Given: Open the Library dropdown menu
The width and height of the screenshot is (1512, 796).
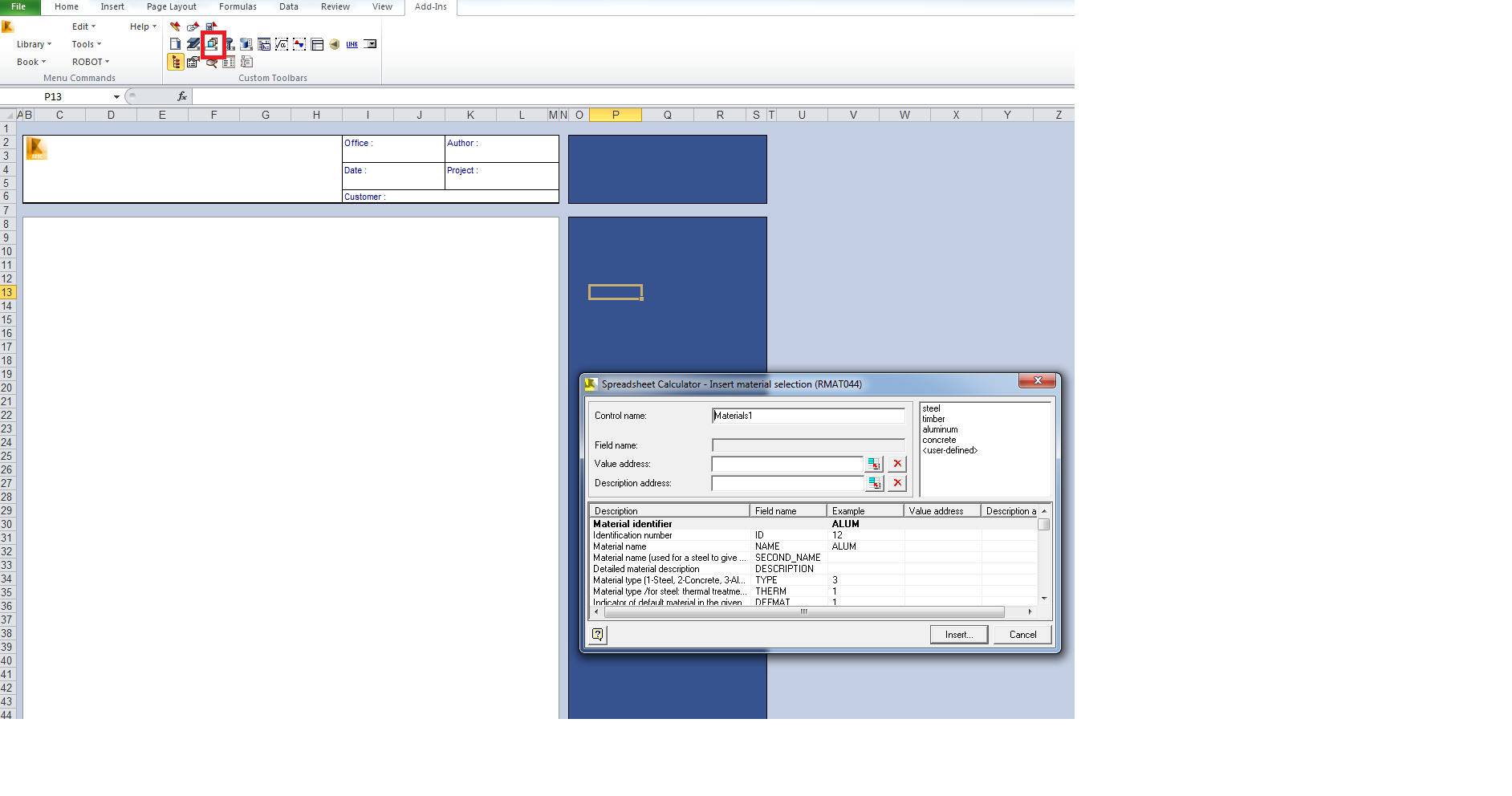Looking at the screenshot, I should click(x=34, y=44).
